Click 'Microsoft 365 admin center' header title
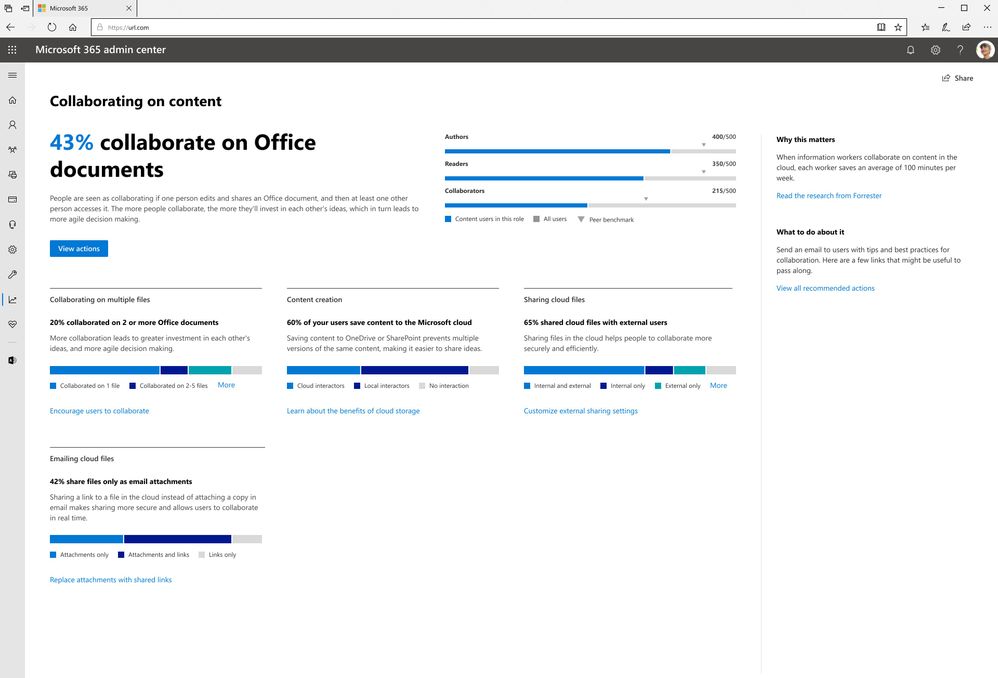This screenshot has width=998, height=678. [x=101, y=50]
